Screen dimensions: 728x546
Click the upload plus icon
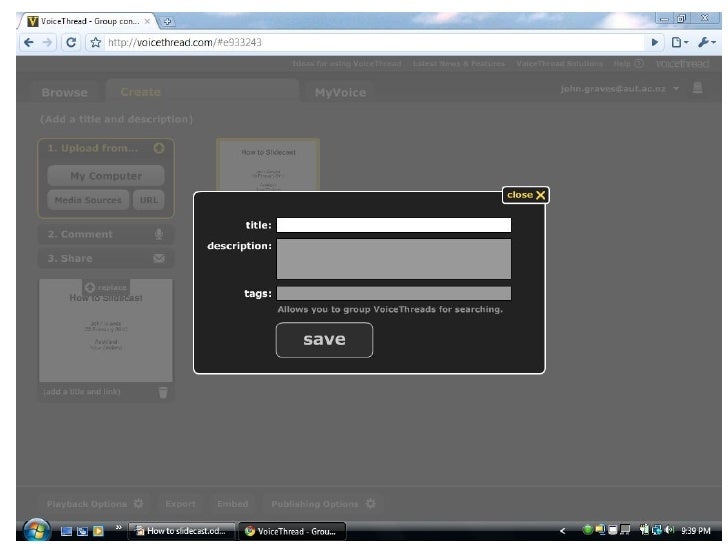[x=159, y=148]
